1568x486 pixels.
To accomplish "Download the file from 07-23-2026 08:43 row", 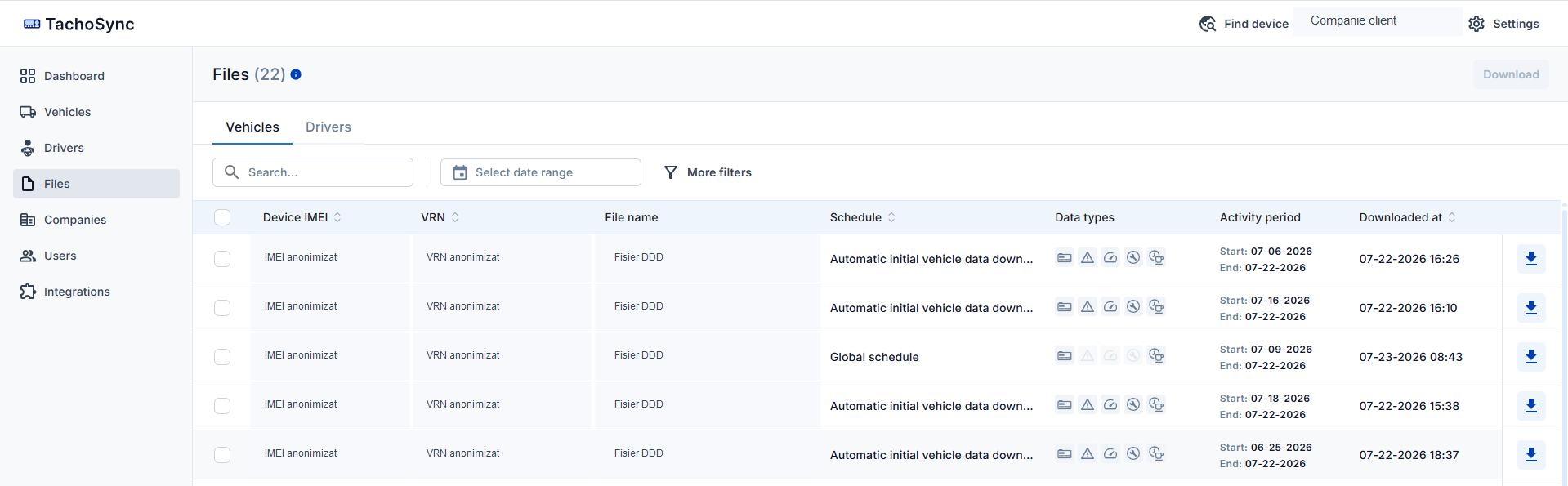I will (x=1531, y=357).
